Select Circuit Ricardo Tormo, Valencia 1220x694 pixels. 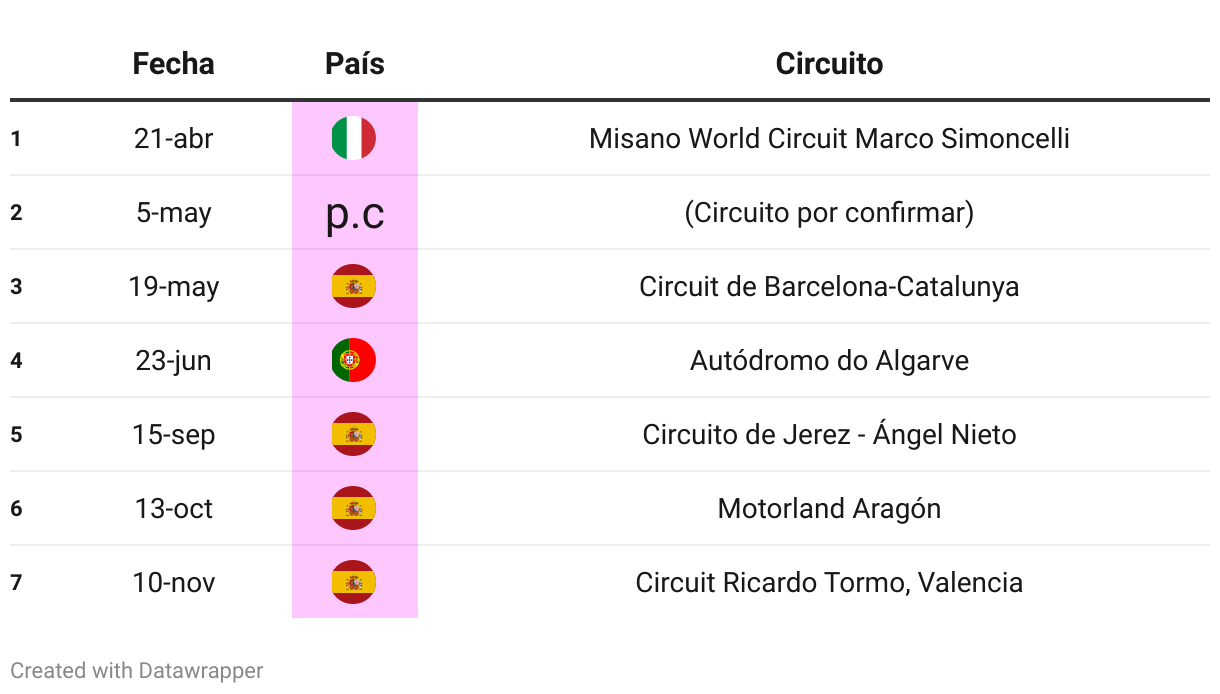(829, 582)
